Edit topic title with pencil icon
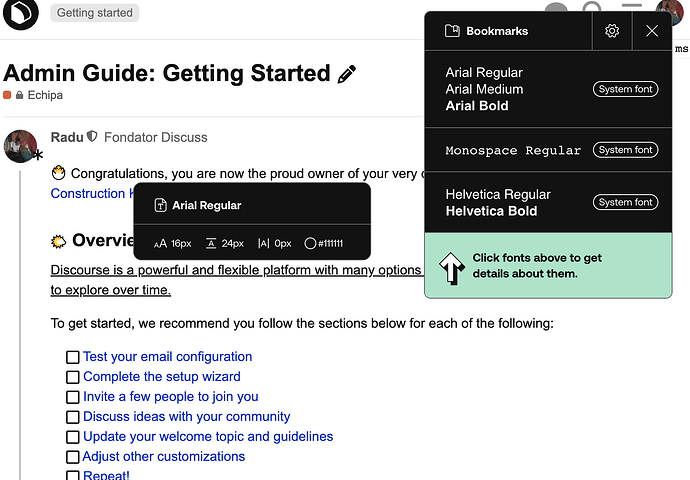The height and width of the screenshot is (480, 690). pyautogui.click(x=347, y=74)
